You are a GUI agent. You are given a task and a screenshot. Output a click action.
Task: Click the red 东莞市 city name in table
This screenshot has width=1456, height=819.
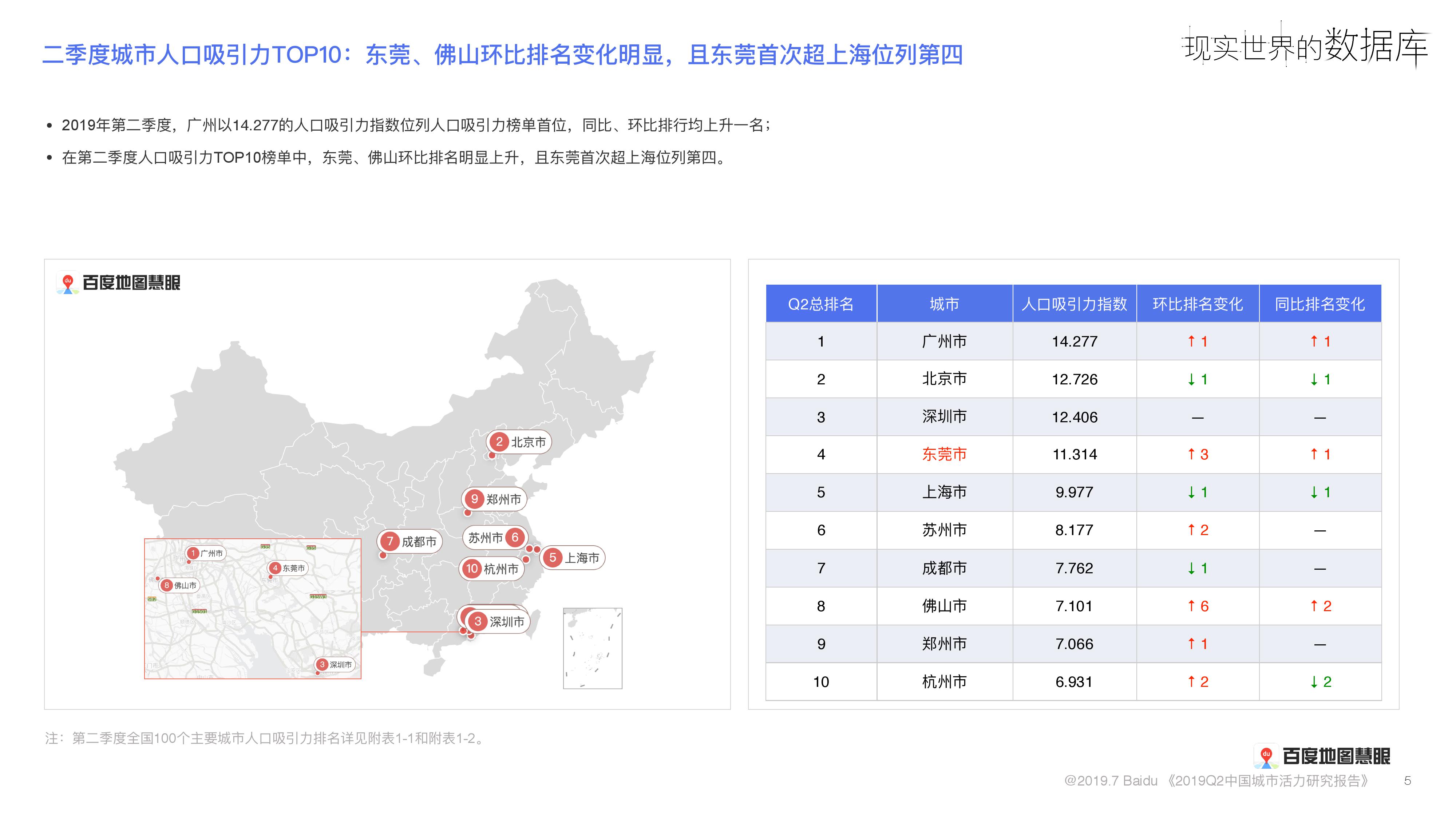click(x=944, y=454)
